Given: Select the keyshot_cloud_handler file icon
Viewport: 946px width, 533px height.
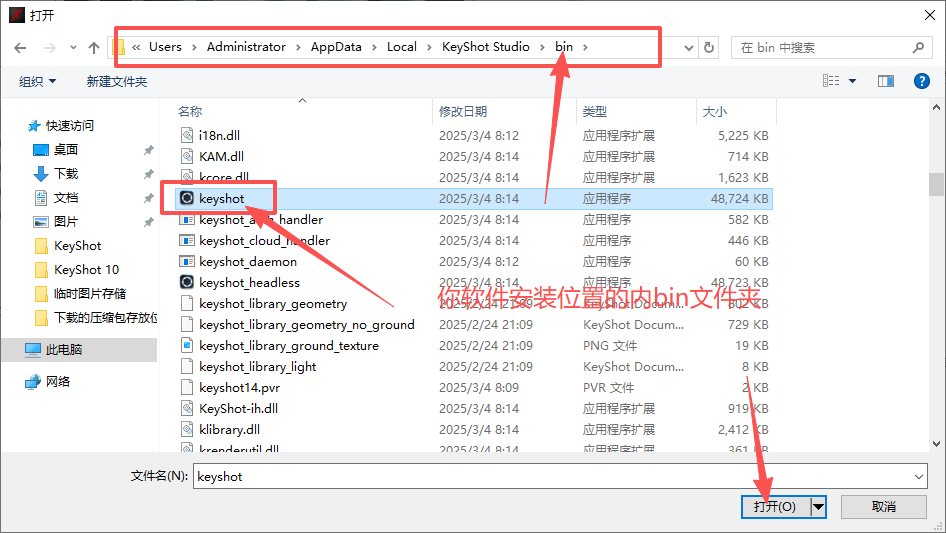Looking at the screenshot, I should click(187, 240).
